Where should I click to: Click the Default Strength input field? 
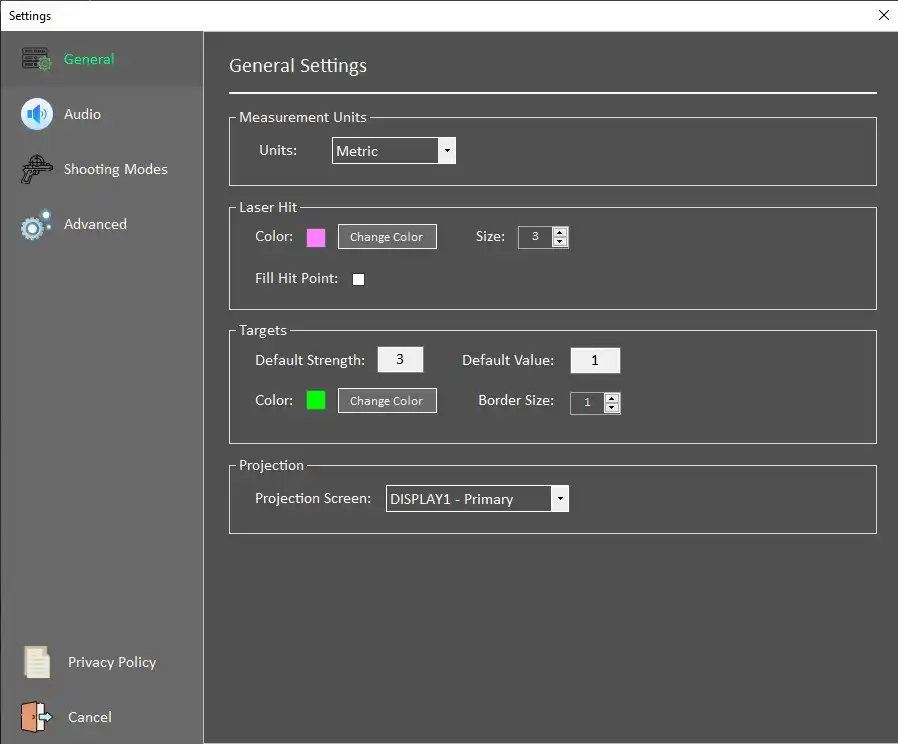400,360
